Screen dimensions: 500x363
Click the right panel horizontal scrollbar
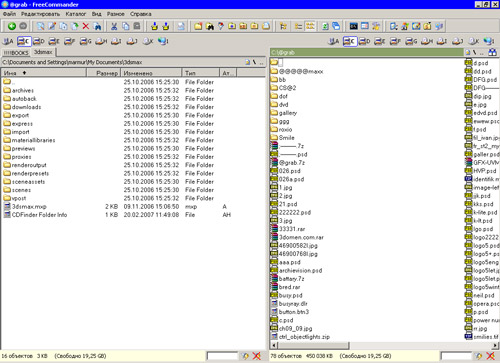(384, 345)
